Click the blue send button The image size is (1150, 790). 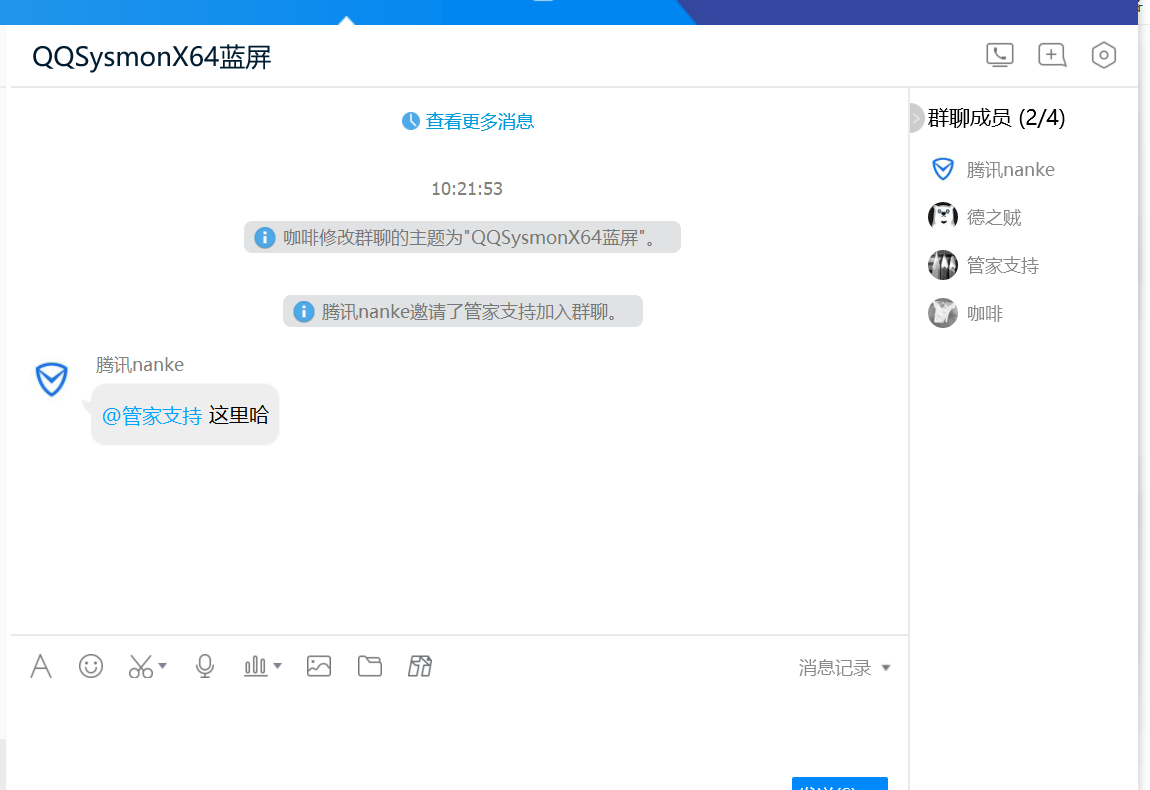click(x=840, y=783)
